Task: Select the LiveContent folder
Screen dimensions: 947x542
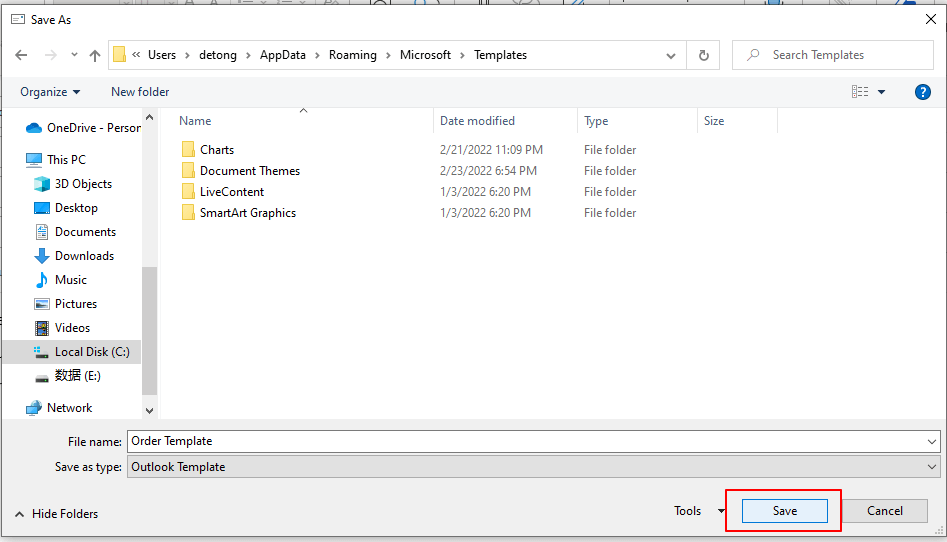Action: point(232,192)
